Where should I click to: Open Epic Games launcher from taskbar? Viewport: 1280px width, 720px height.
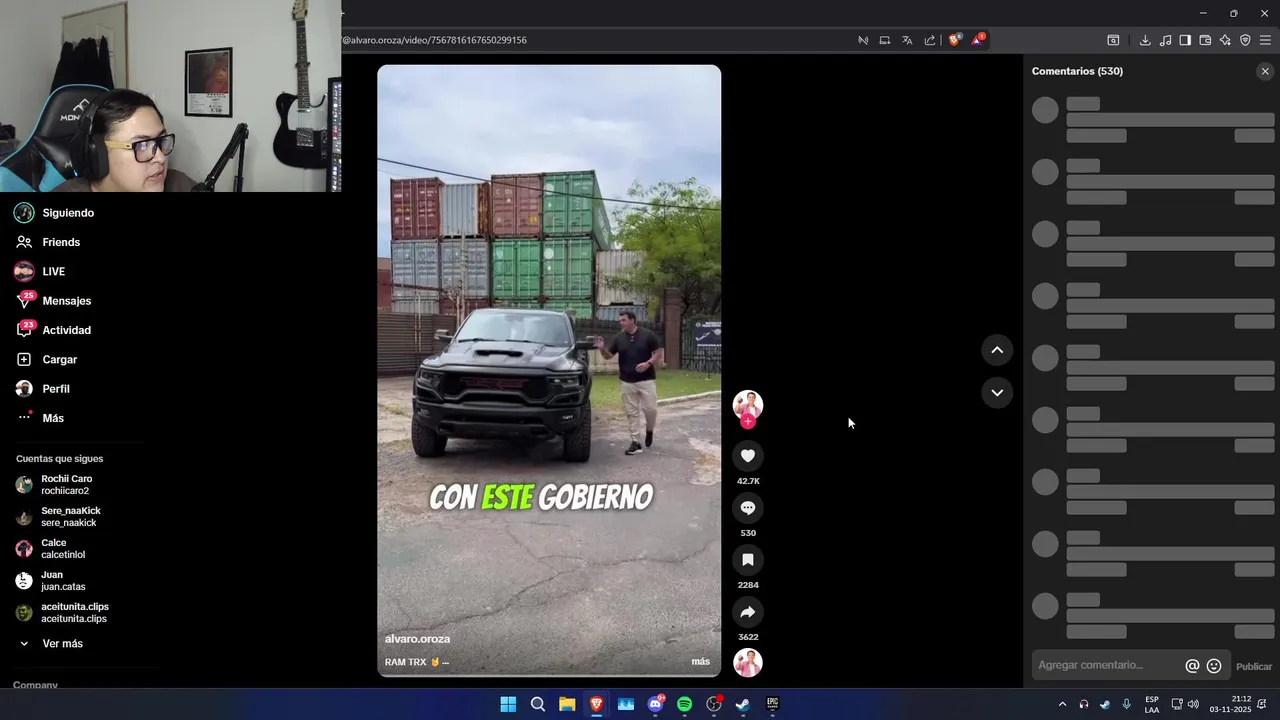772,704
